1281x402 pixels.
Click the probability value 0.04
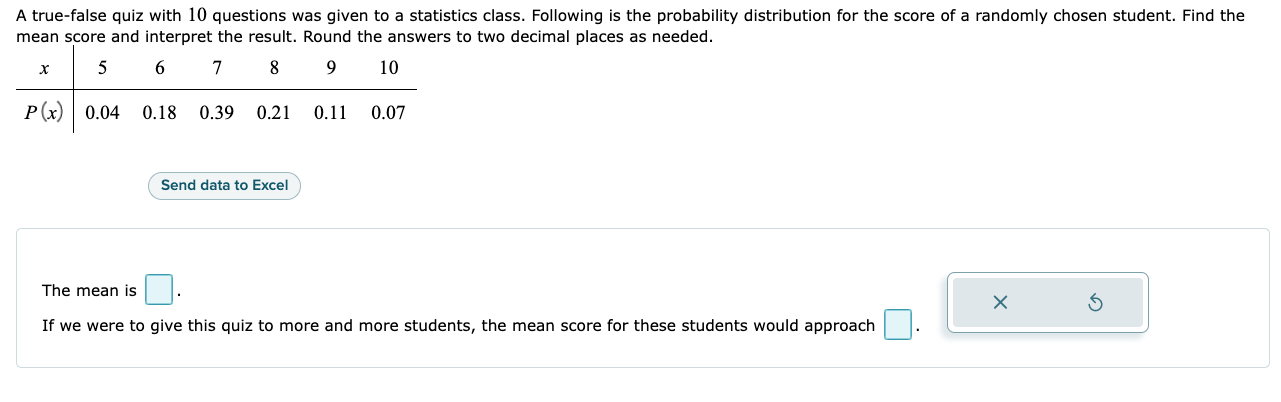(x=103, y=113)
